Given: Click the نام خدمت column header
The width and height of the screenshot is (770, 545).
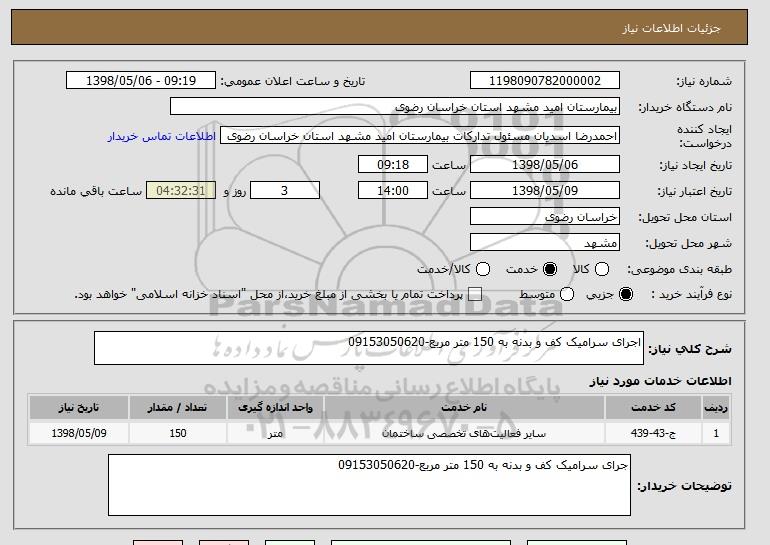Looking at the screenshot, I should click(x=464, y=408).
